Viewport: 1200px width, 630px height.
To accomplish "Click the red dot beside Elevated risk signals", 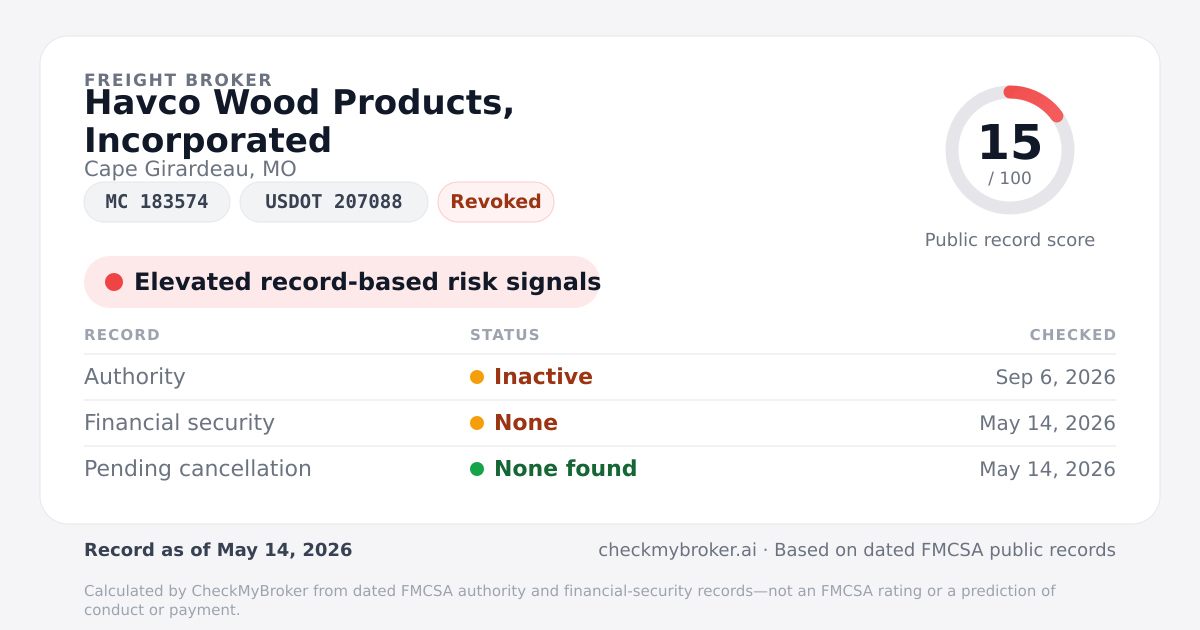I will (x=114, y=282).
